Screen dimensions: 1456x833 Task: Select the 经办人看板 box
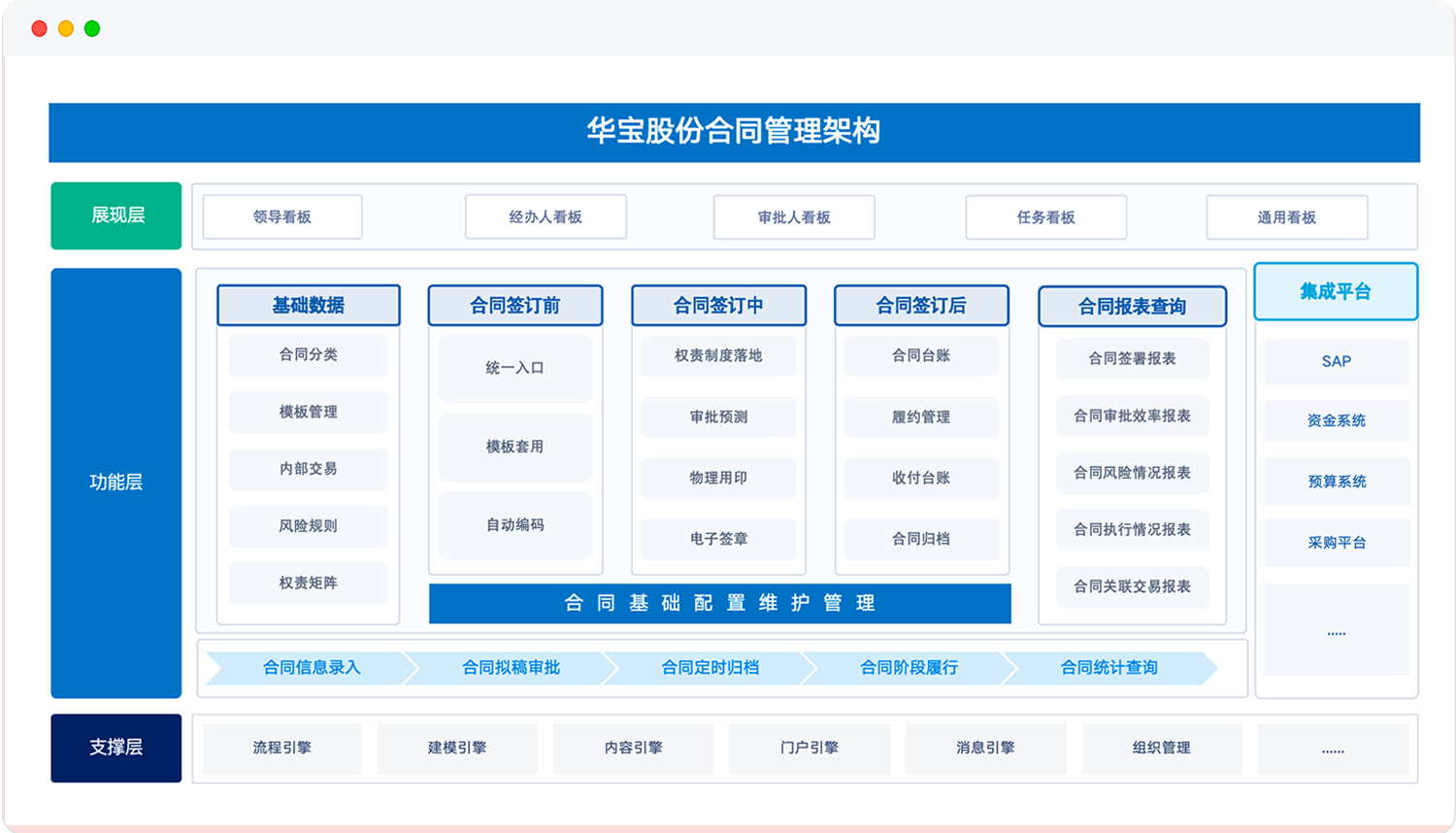[546, 217]
